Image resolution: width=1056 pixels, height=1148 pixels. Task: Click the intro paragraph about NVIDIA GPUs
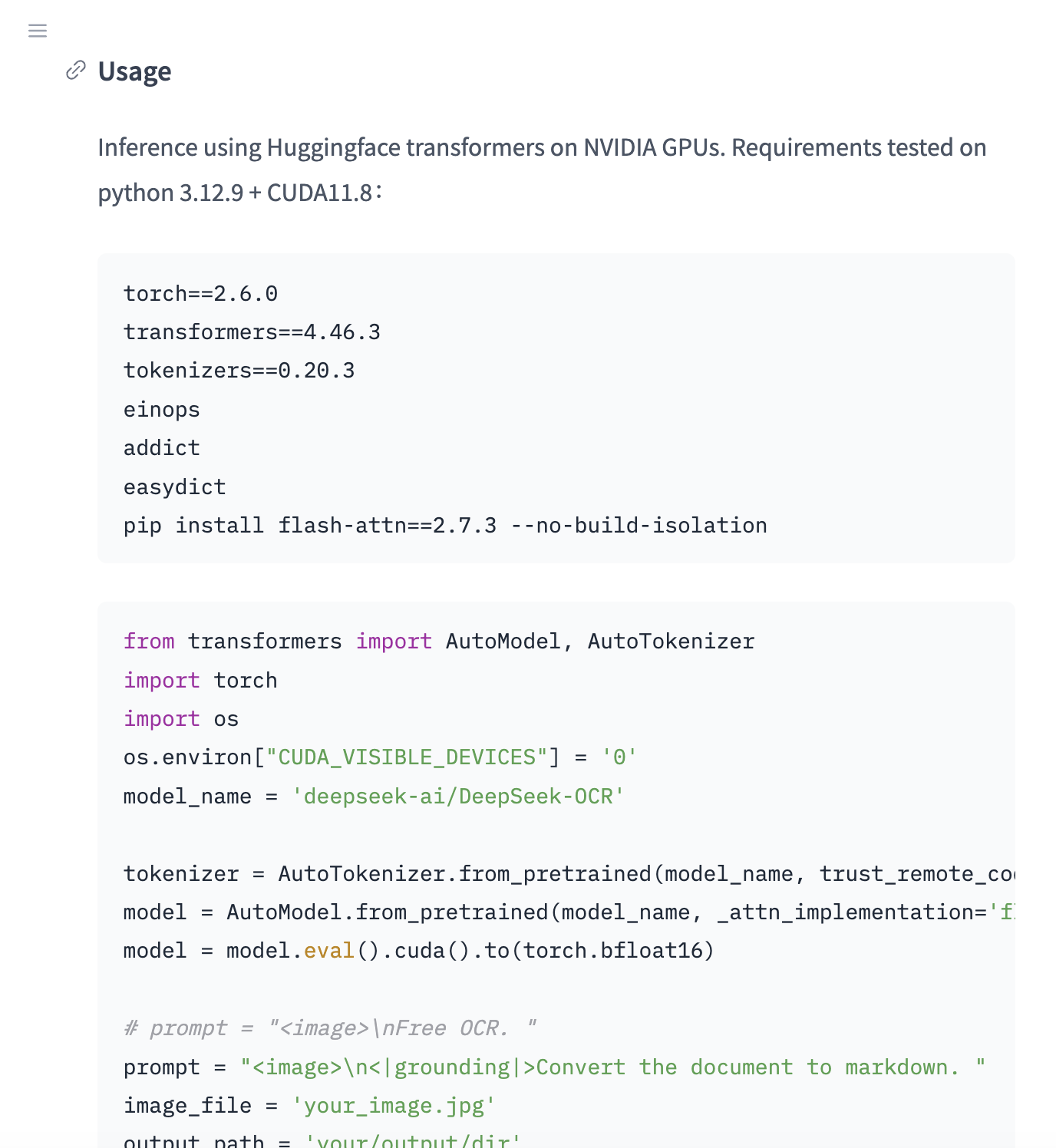coord(542,170)
